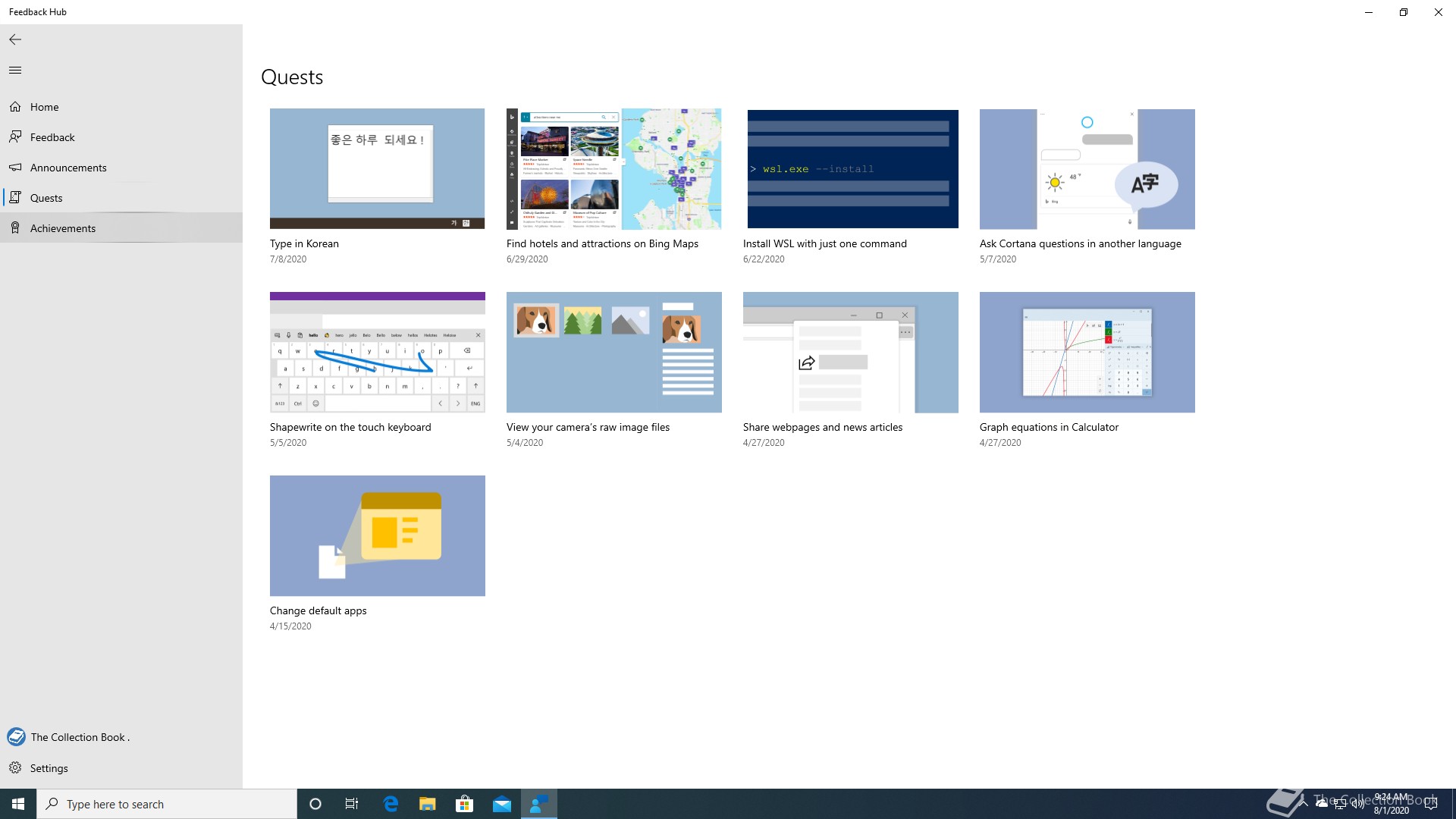This screenshot has height=819, width=1456.
Task: Click The Collection Book account avatar
Action: (16, 737)
